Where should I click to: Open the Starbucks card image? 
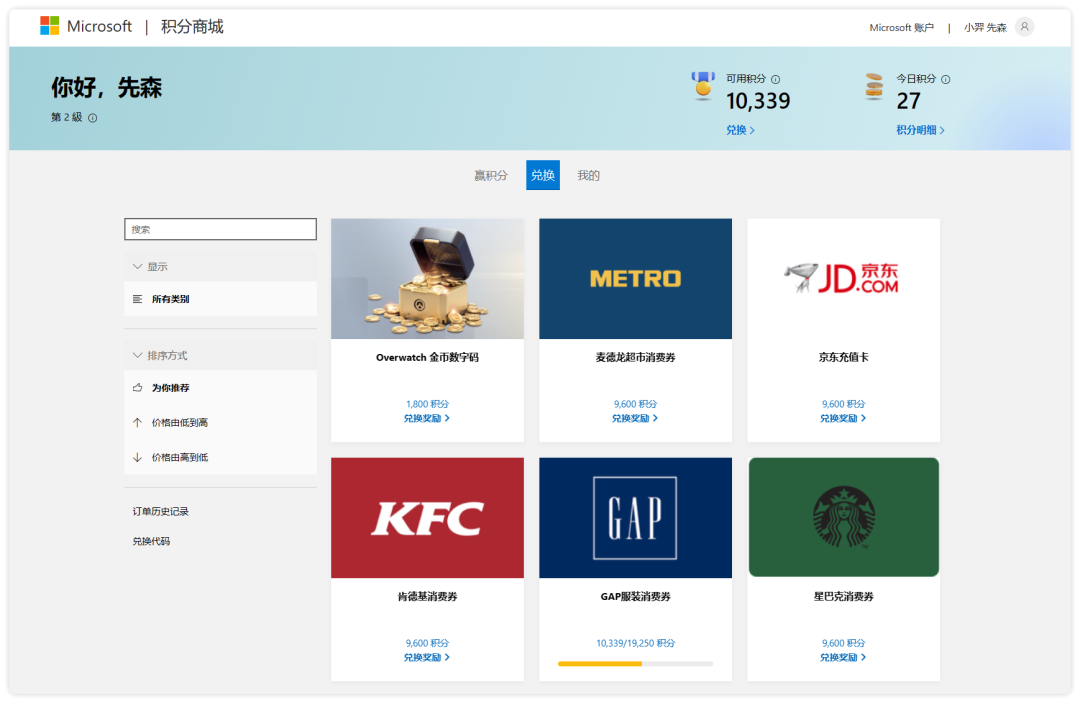[843, 518]
